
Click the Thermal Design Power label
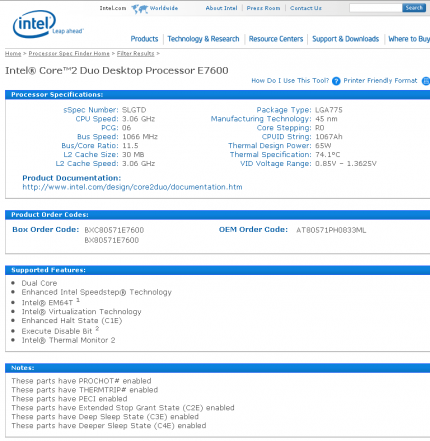[x=270, y=146]
